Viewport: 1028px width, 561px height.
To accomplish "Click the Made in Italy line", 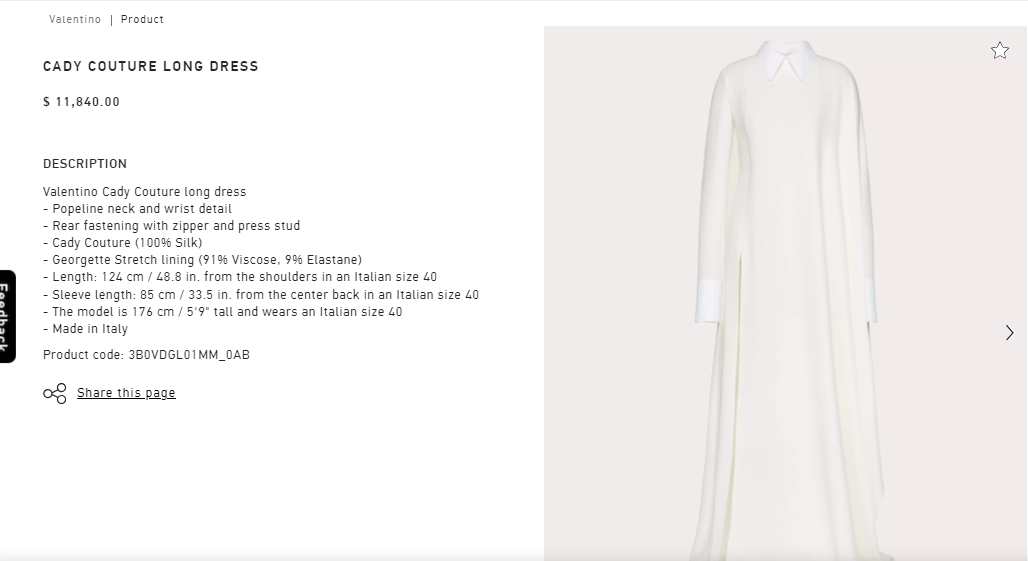I will [85, 329].
